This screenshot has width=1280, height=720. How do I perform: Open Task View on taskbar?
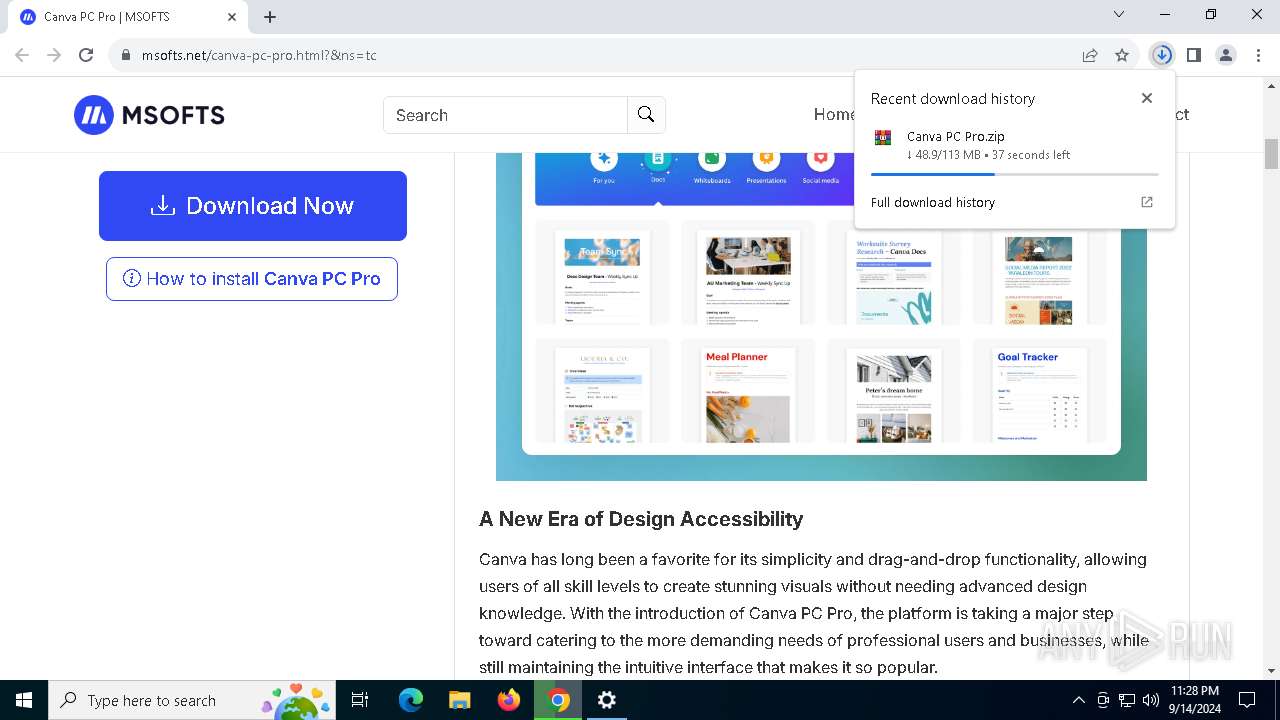click(x=360, y=700)
